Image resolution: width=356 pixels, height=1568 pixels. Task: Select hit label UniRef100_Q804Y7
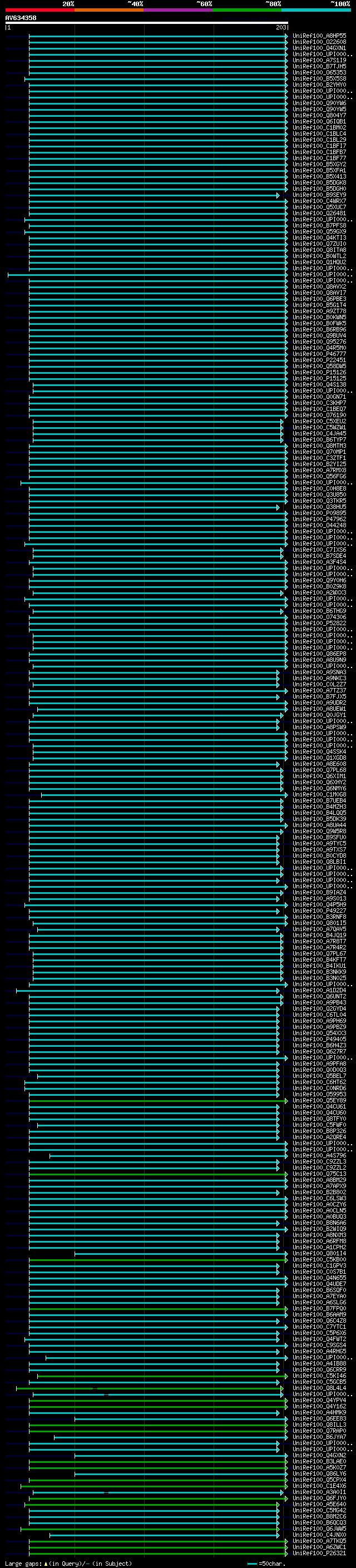(319, 116)
